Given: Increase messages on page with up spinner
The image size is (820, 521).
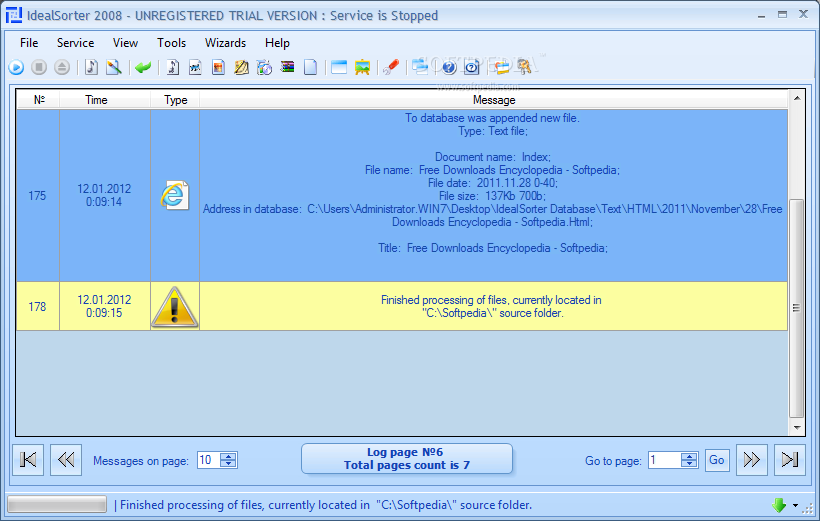Looking at the screenshot, I should click(x=229, y=456).
